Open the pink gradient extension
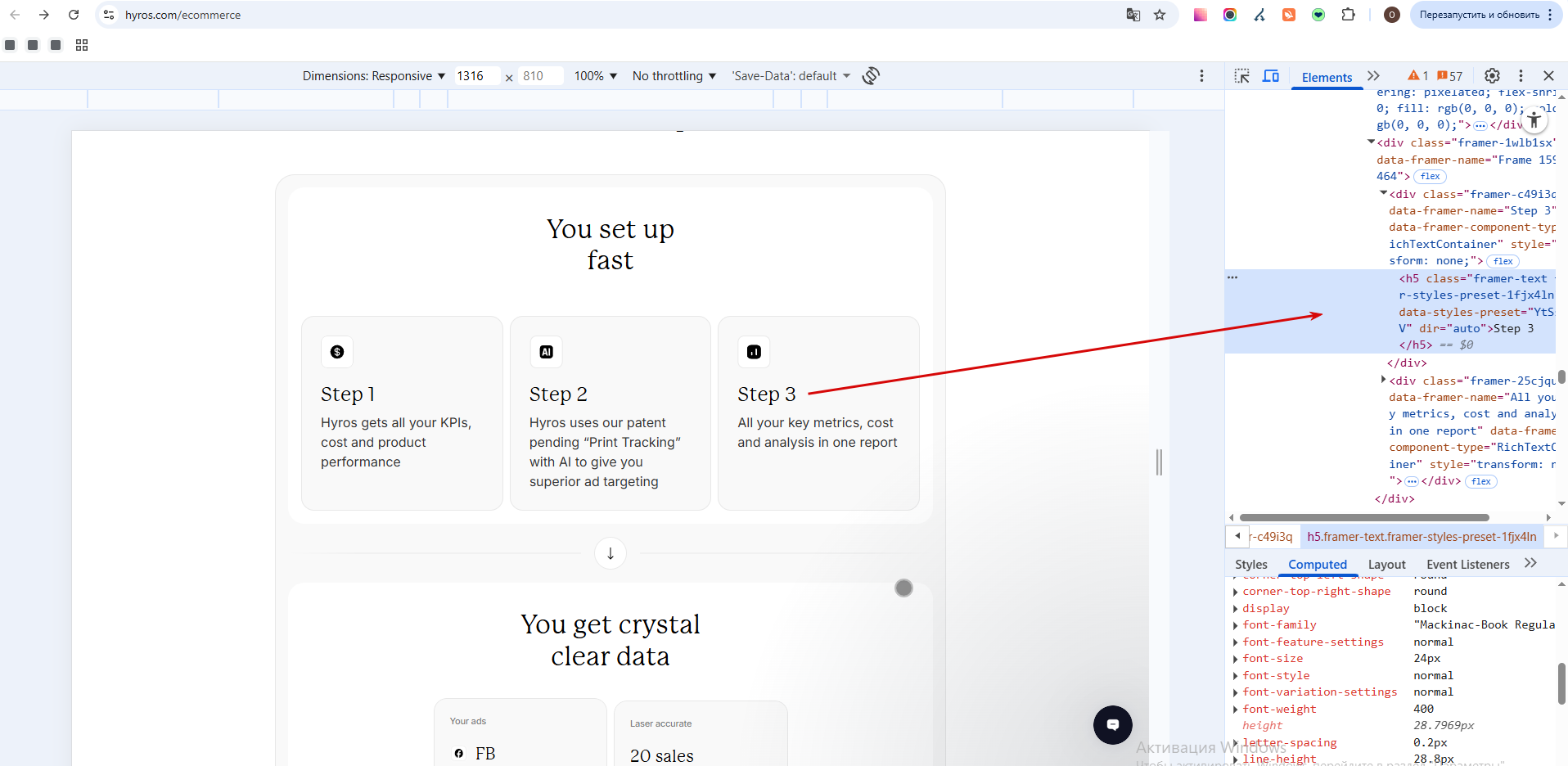The width and height of the screenshot is (1568, 766). [1201, 15]
